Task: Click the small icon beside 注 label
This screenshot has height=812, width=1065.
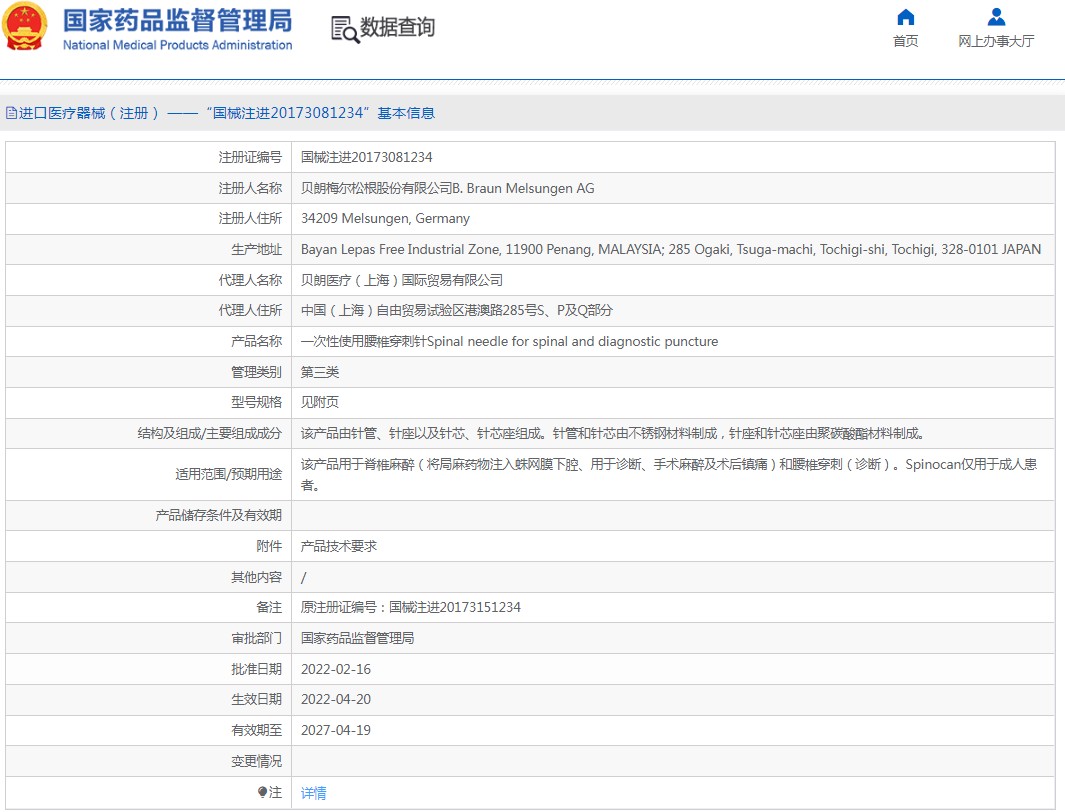Action: (x=262, y=792)
